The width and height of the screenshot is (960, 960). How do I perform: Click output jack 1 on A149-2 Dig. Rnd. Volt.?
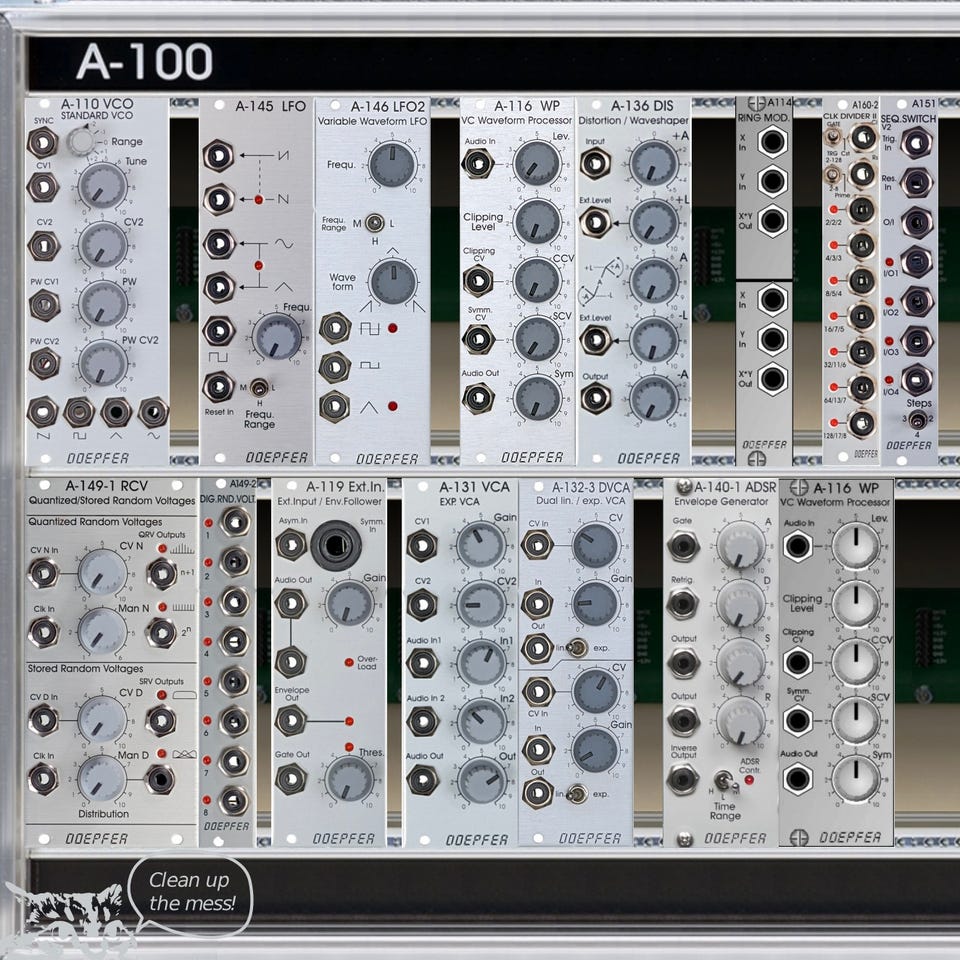234,522
